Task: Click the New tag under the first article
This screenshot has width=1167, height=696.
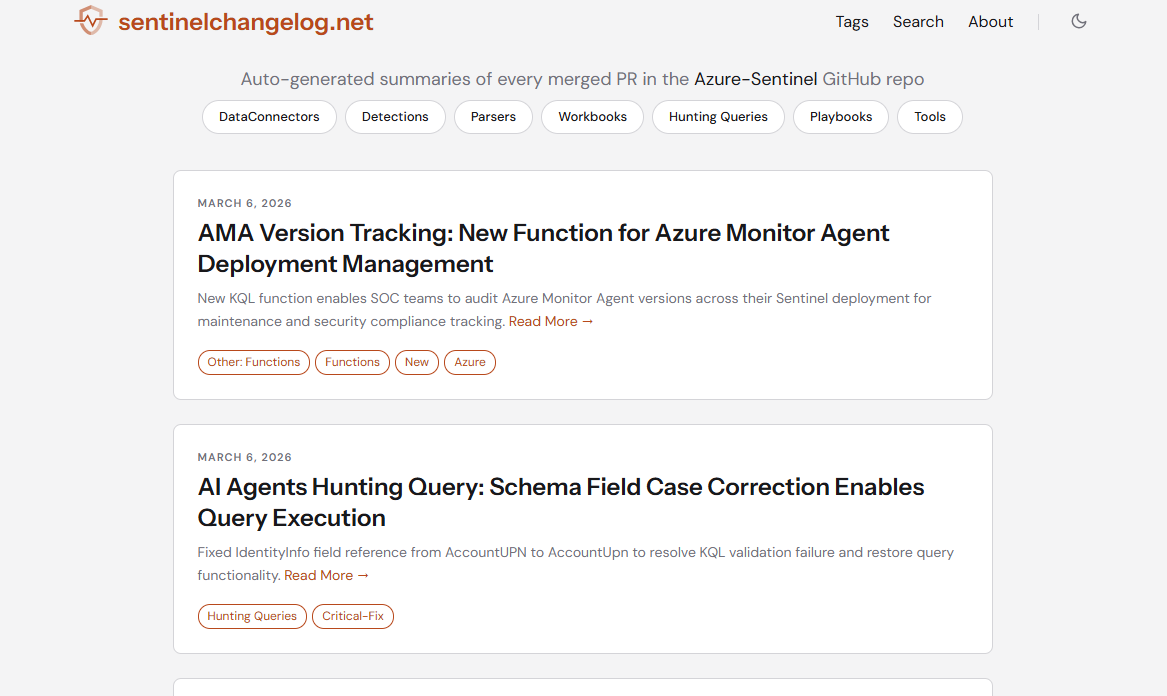Action: [417, 362]
